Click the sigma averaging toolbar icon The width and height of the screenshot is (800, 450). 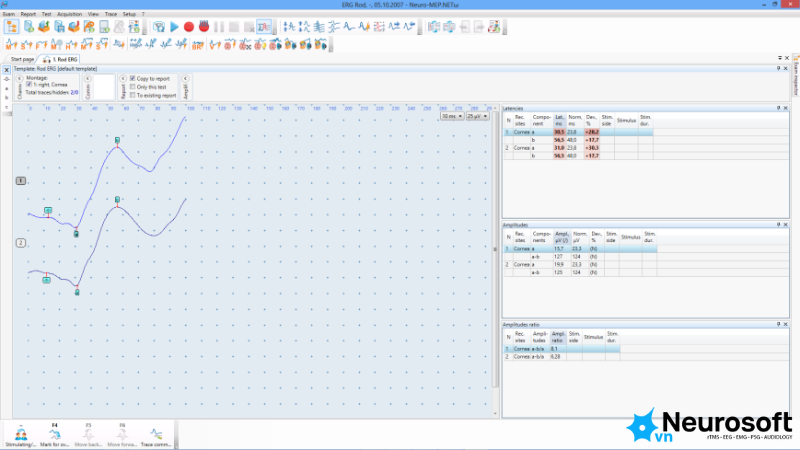point(264,27)
